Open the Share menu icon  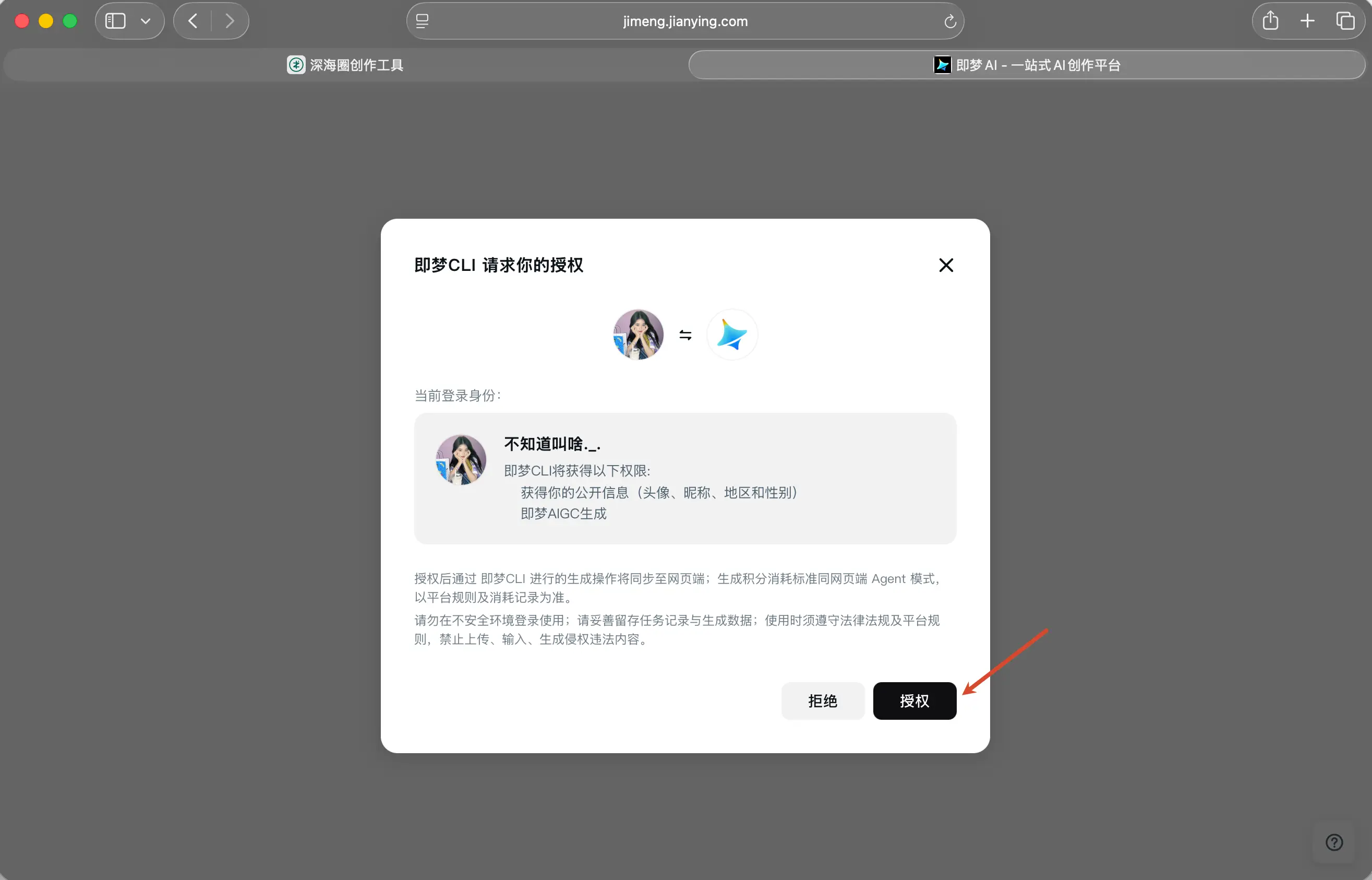click(x=1270, y=21)
